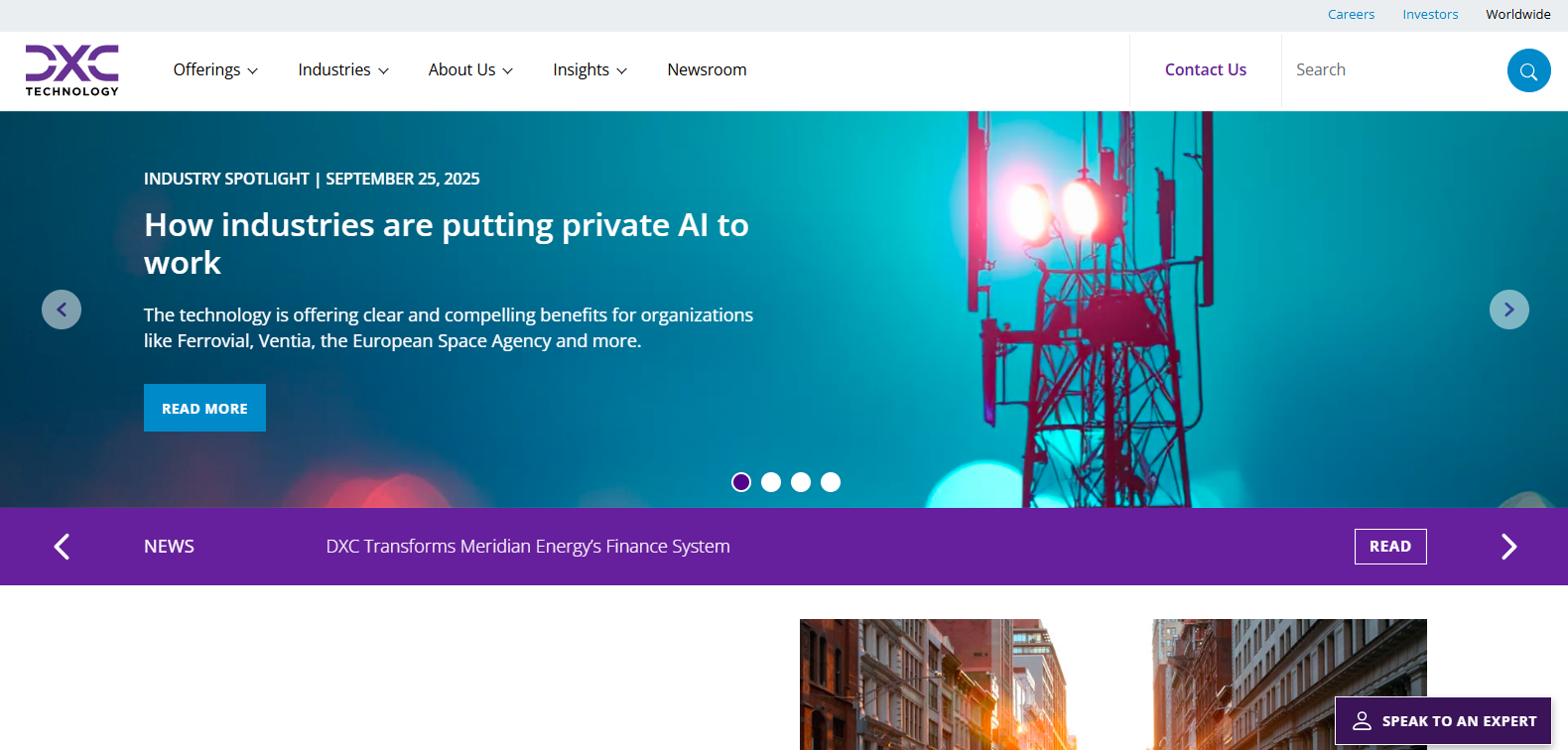Click person icon in Speak to an Expert
Image resolution: width=1568 pixels, height=750 pixels.
(1363, 721)
